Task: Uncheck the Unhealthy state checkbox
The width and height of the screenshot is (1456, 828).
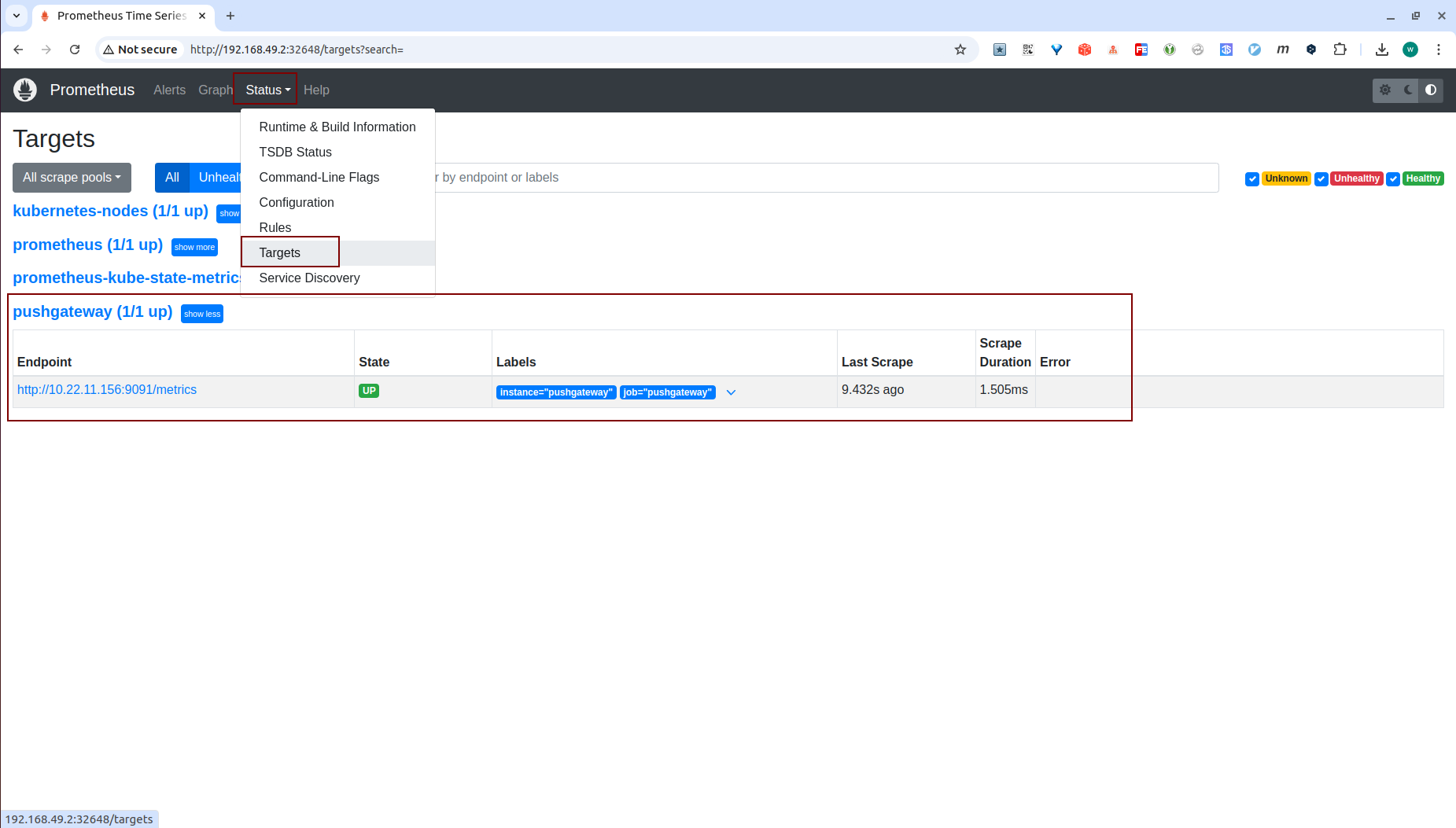Action: tap(1321, 179)
